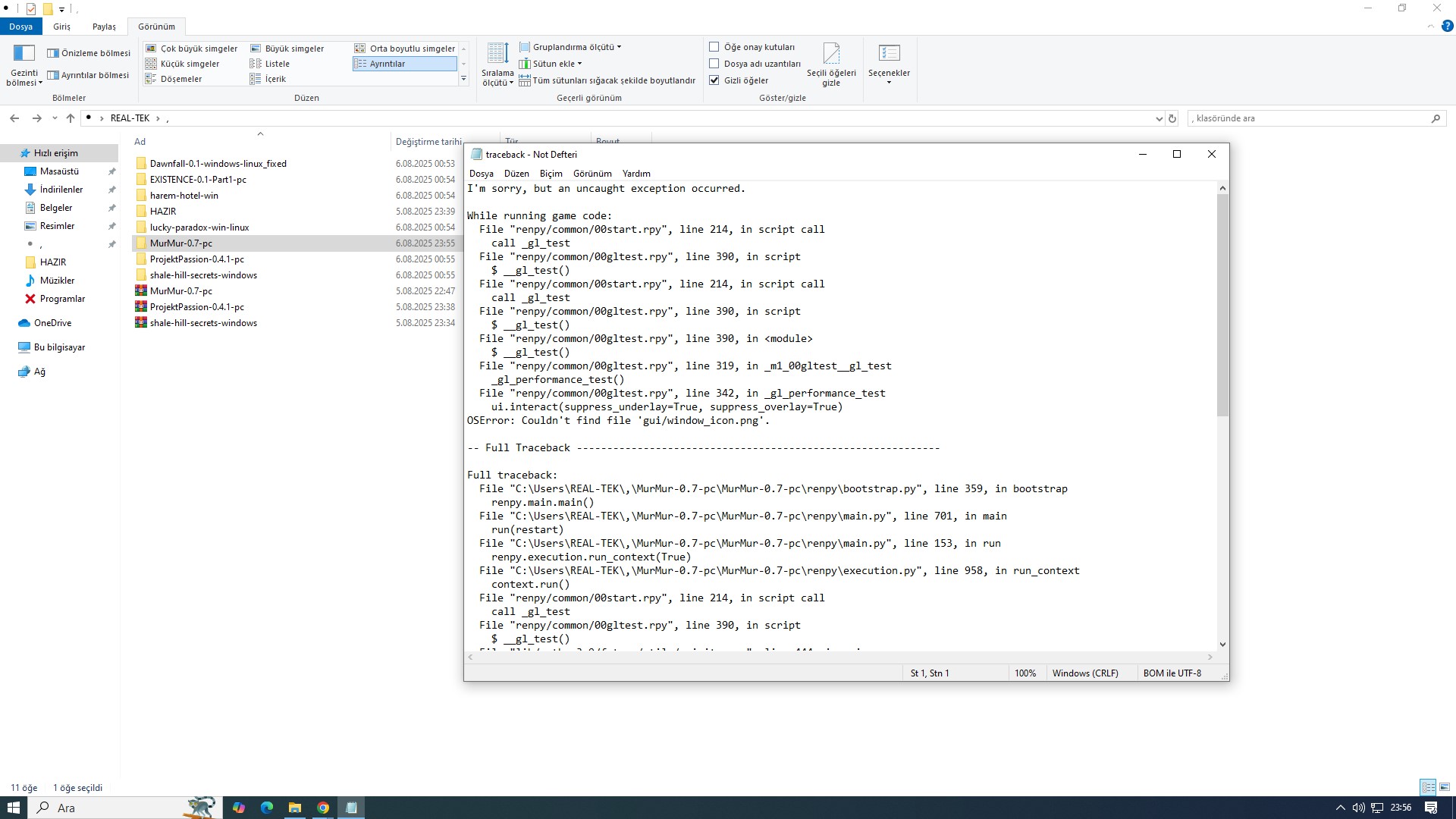Open the Dosya tab in Explorer
This screenshot has width=1456, height=819.
[x=21, y=27]
